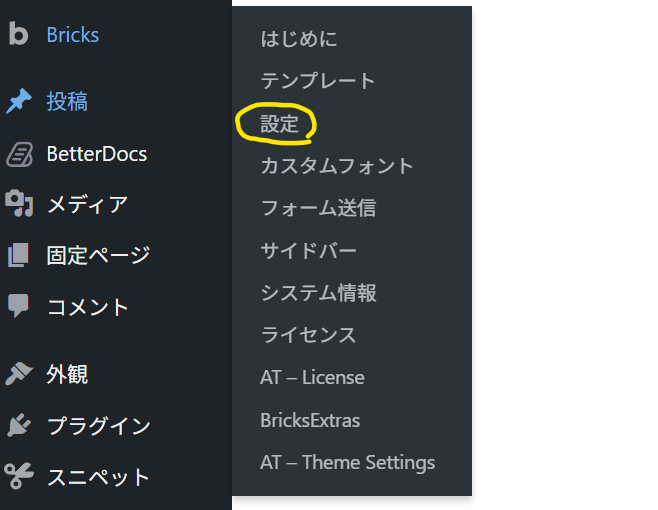The height and width of the screenshot is (510, 658).
Task: Go to the メディア library menu
Action: (x=87, y=205)
